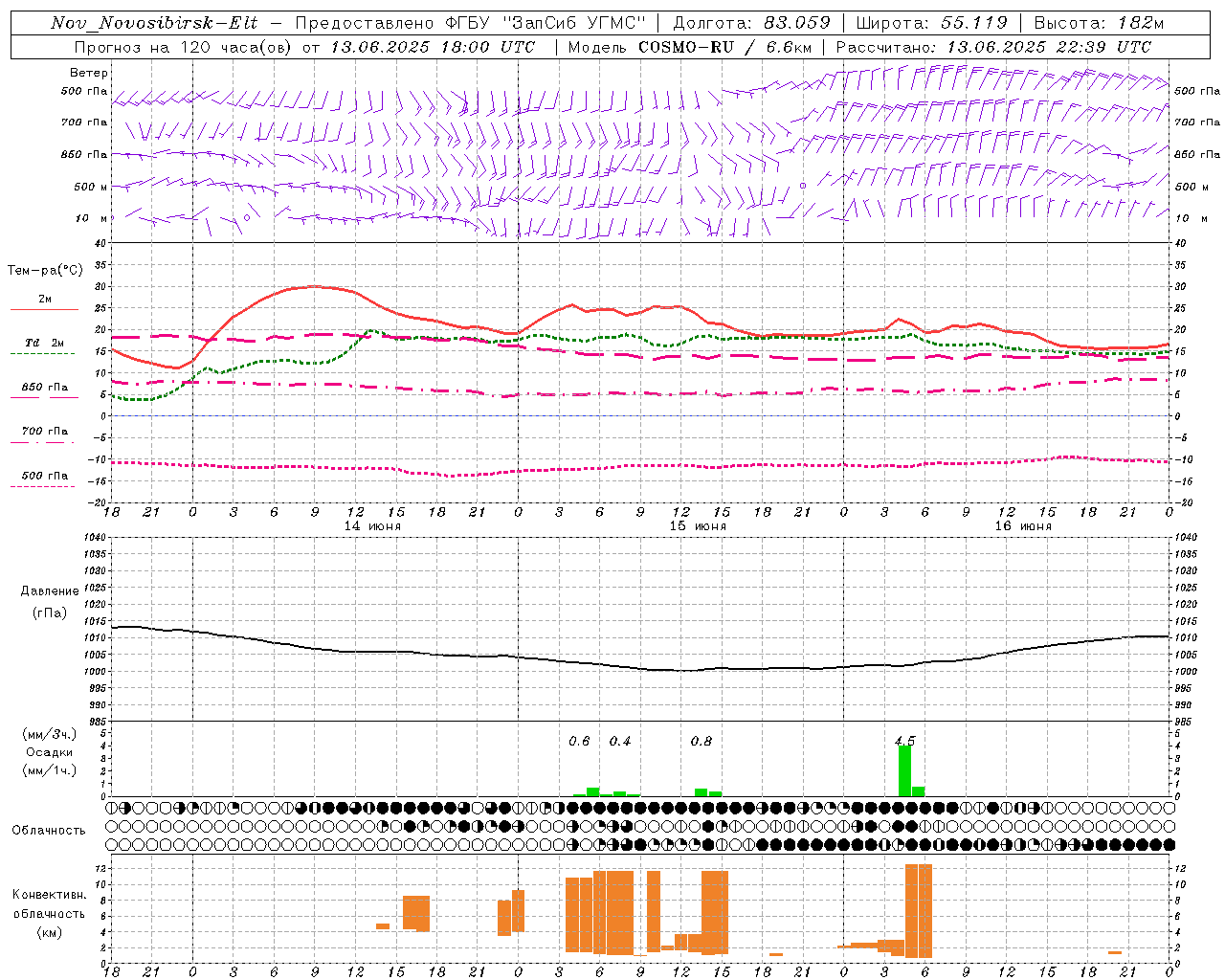Click the Давление pressure panel label
Image resolution: width=1225 pixels, height=980 pixels.
(50, 591)
